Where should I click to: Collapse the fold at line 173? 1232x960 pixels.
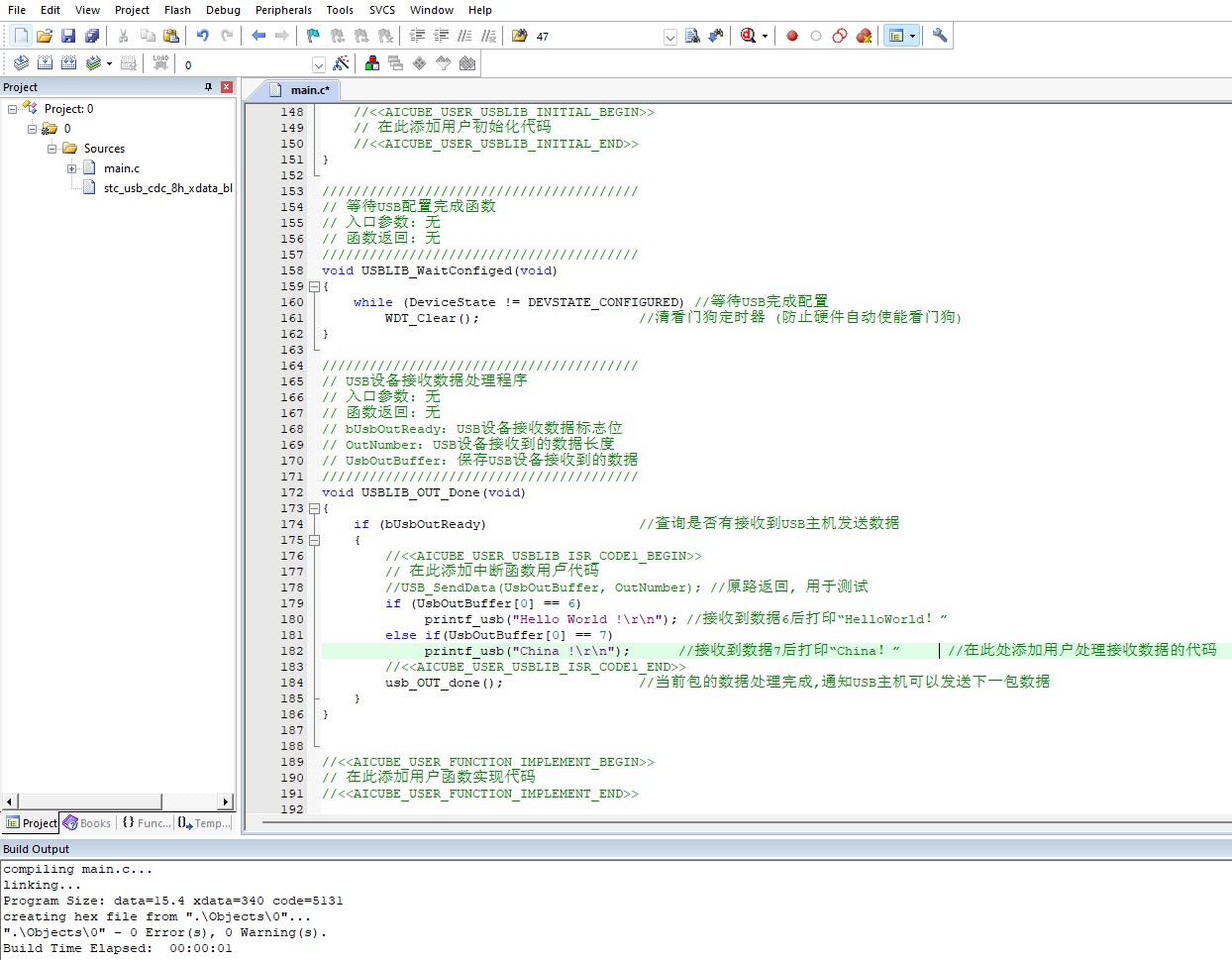coord(314,508)
